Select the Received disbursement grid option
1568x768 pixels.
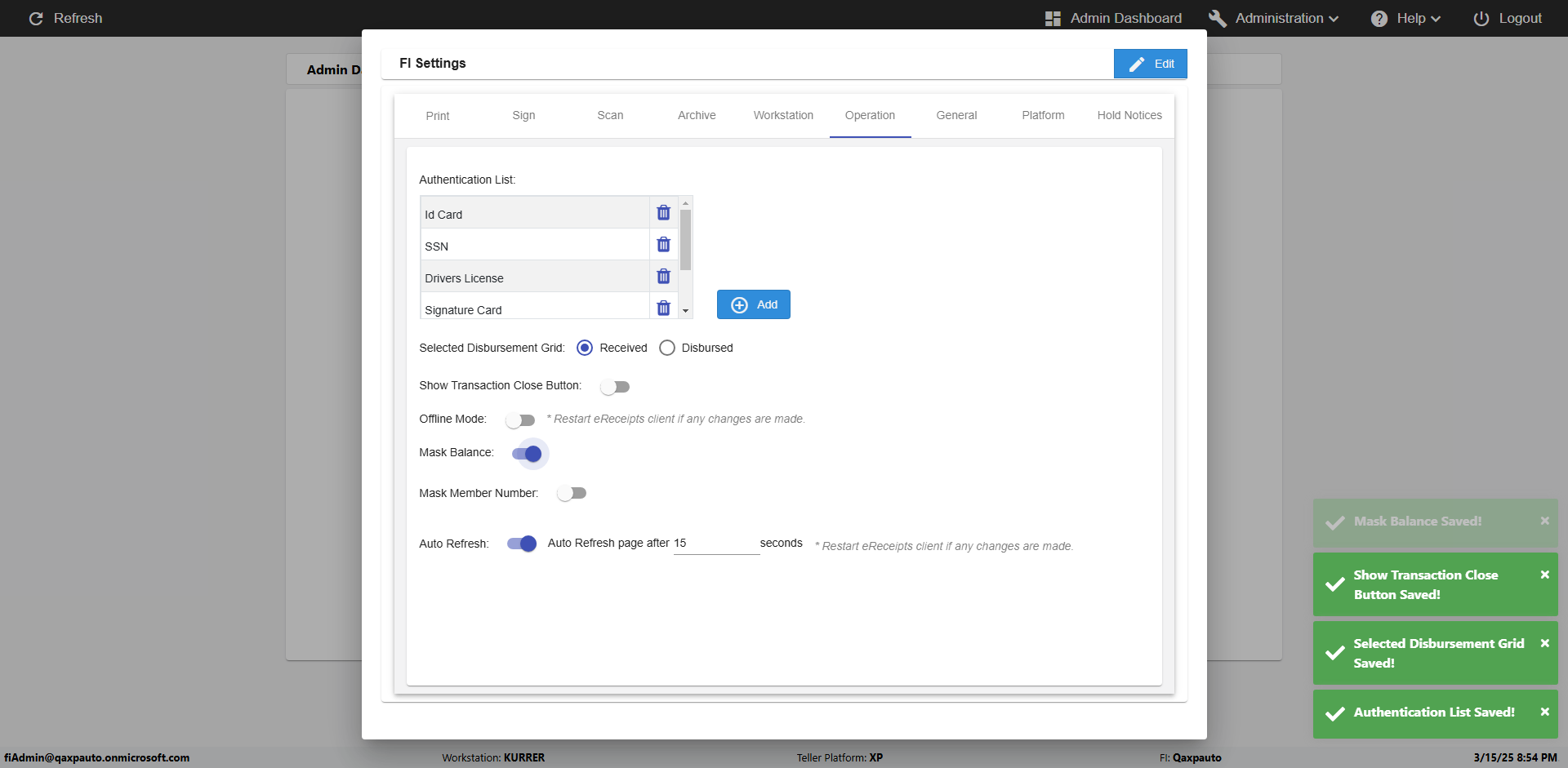(x=585, y=348)
